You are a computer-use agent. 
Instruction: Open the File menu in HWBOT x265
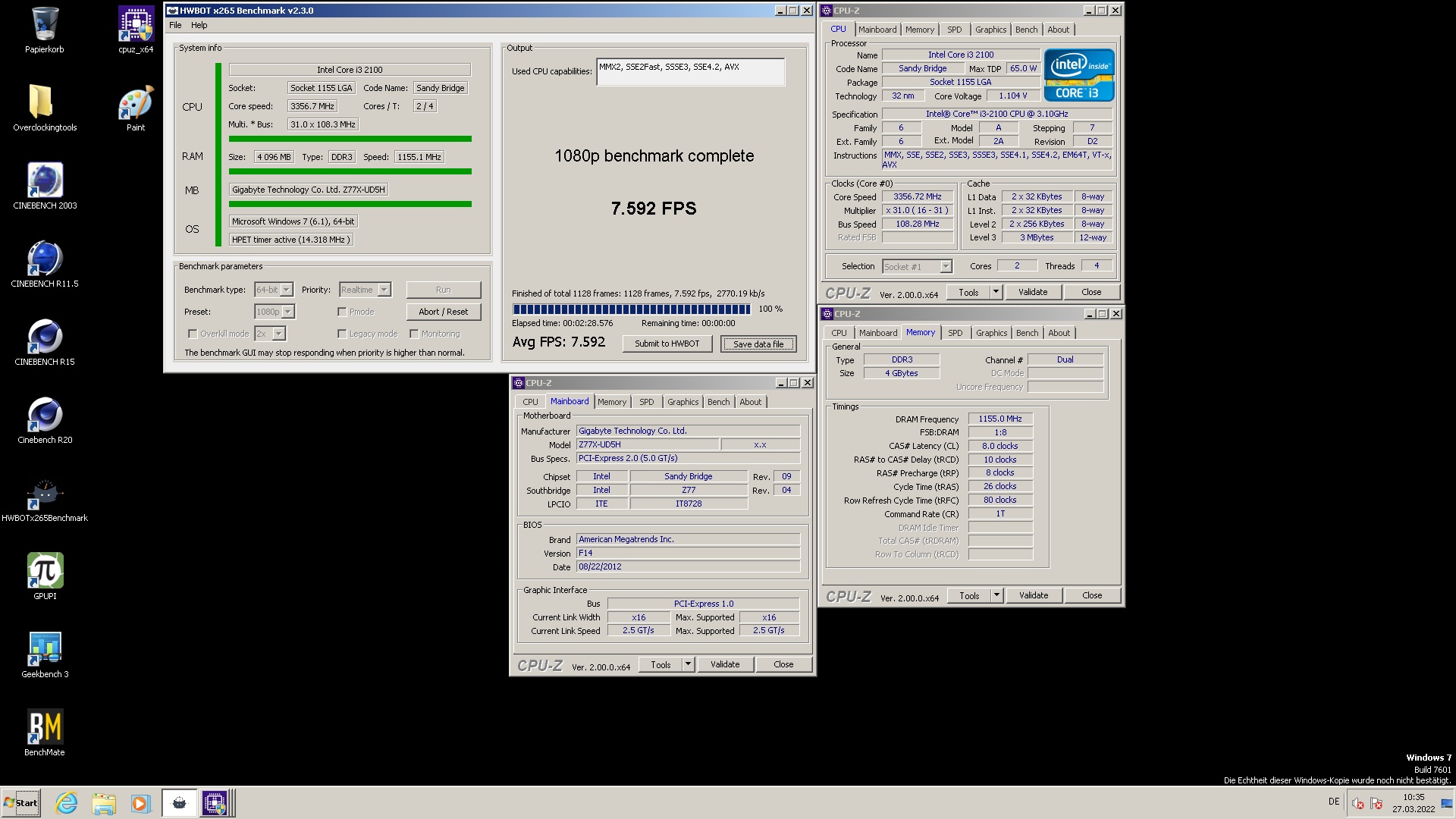click(175, 25)
